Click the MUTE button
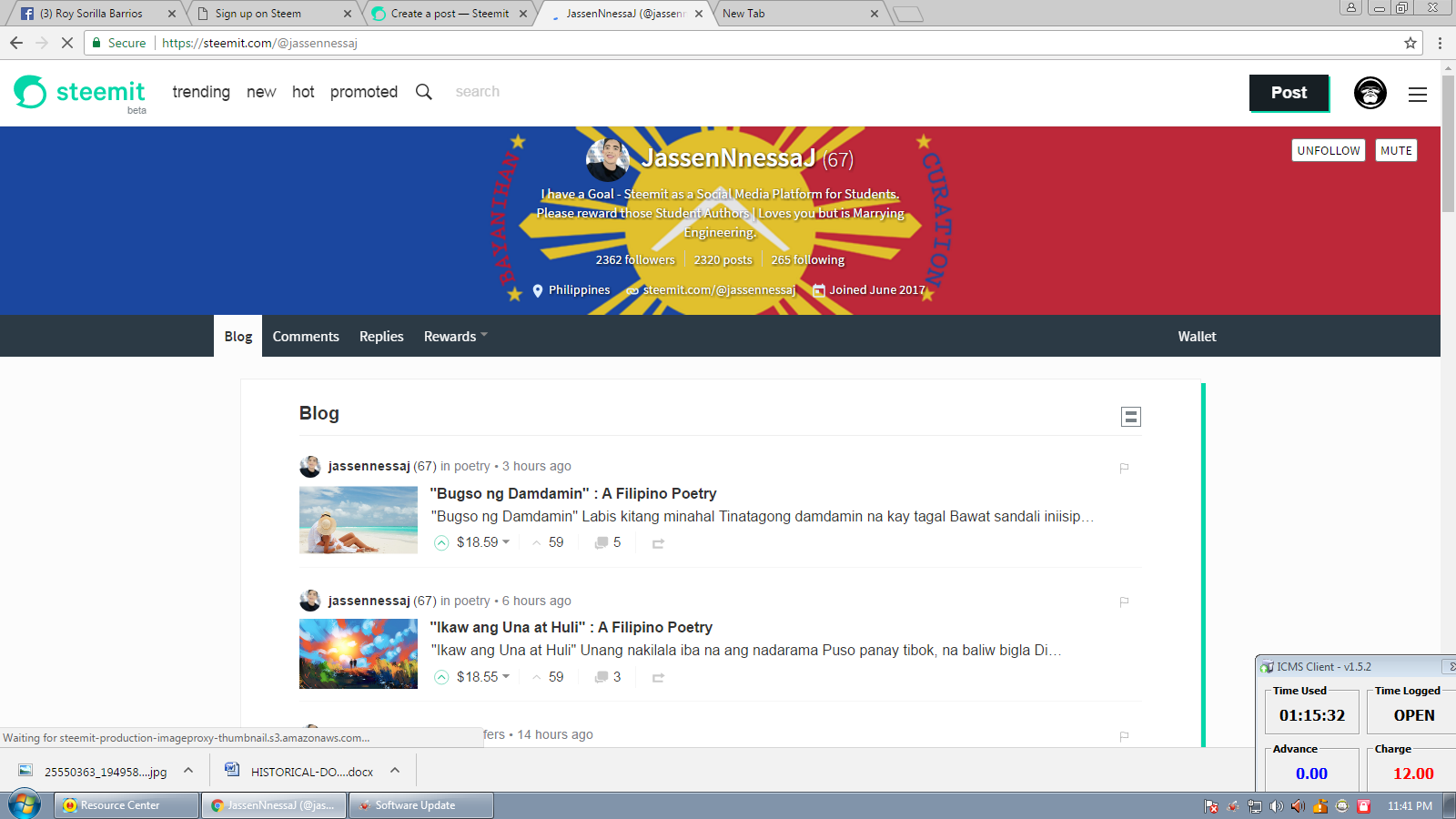Viewport: 1456px width, 819px height. pos(1396,151)
